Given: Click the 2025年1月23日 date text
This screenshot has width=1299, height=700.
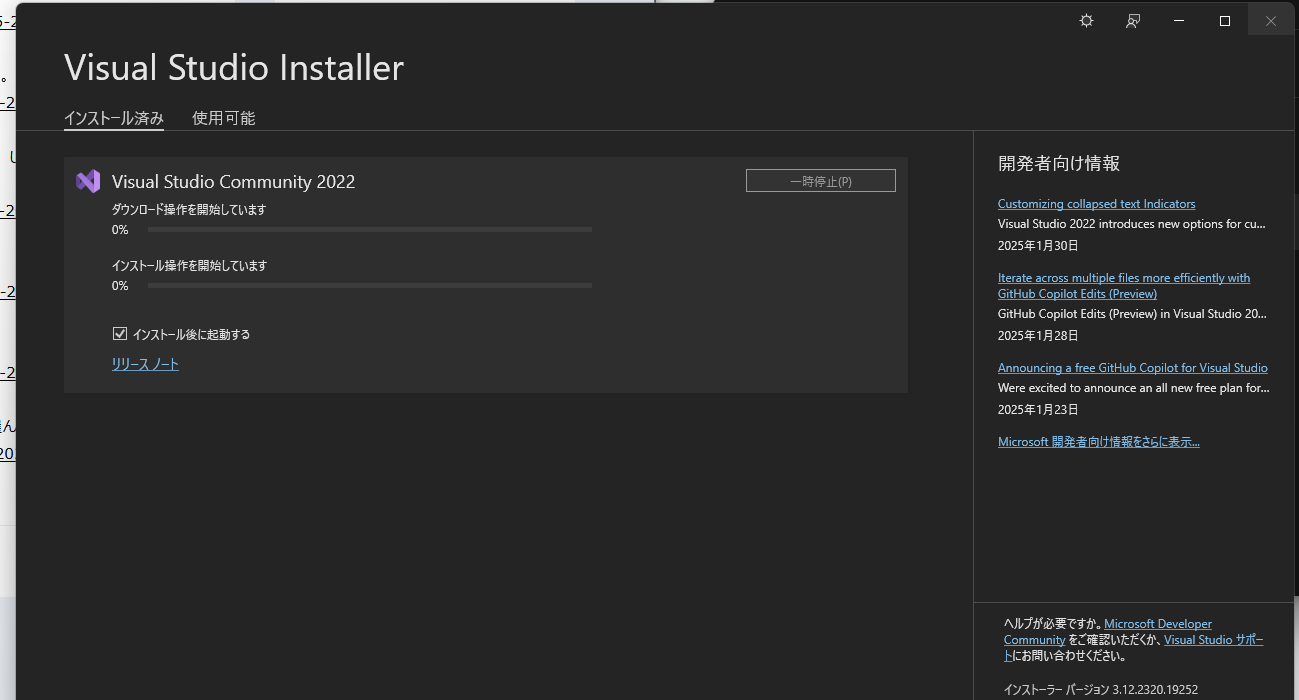Looking at the screenshot, I should pos(1038,409).
